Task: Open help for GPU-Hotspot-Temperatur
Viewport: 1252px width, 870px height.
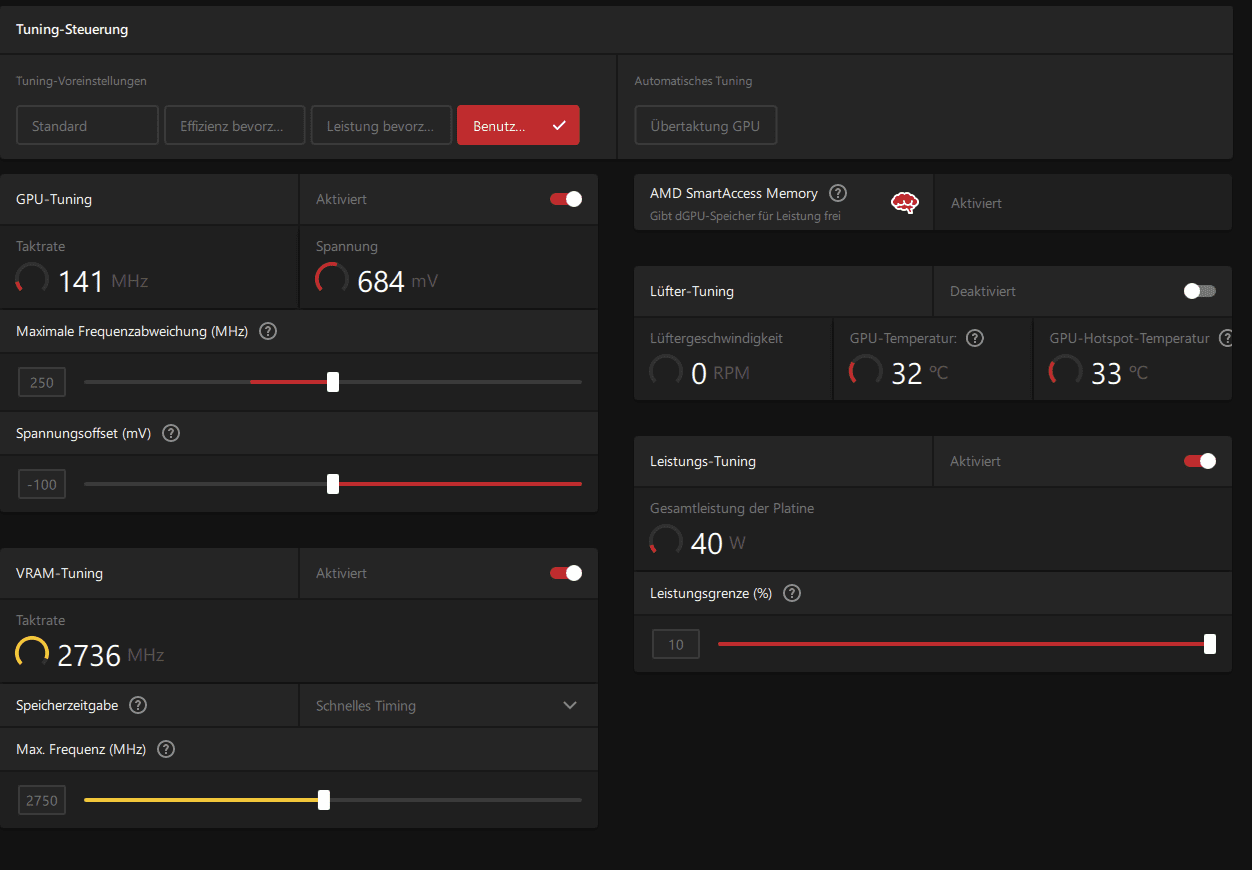Action: [1228, 338]
